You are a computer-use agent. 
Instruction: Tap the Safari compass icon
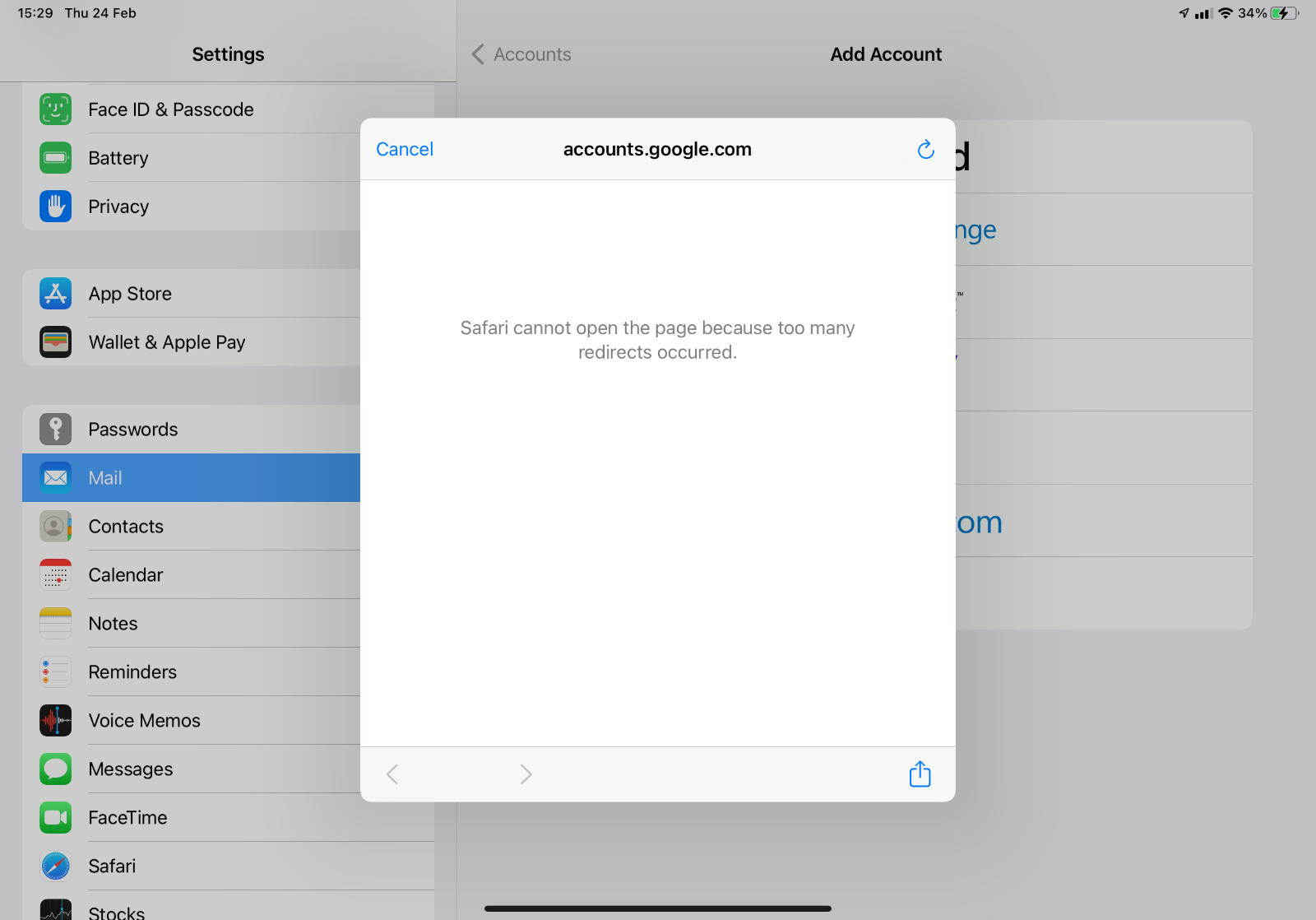[55, 867]
